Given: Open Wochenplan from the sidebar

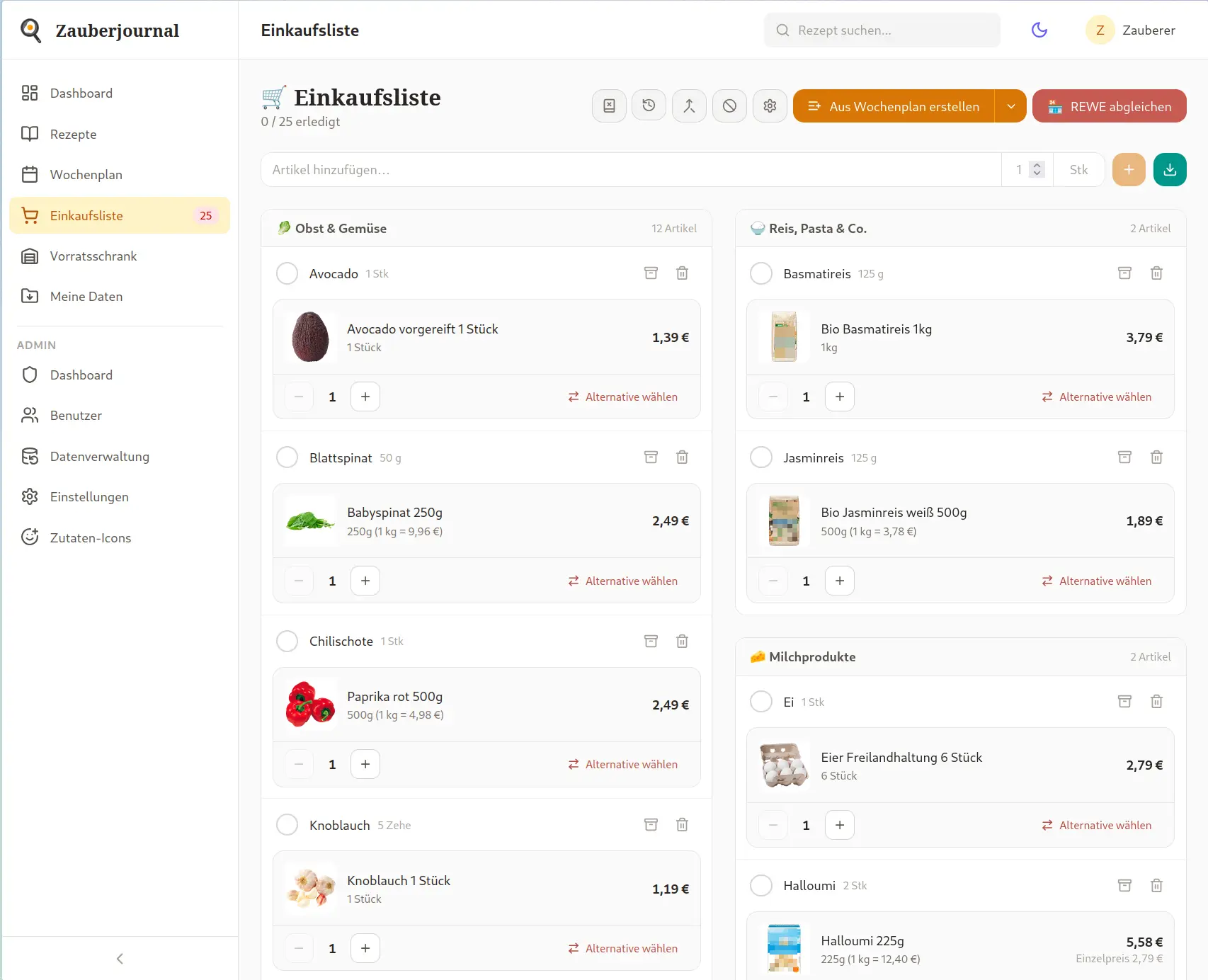Looking at the screenshot, I should coord(86,174).
